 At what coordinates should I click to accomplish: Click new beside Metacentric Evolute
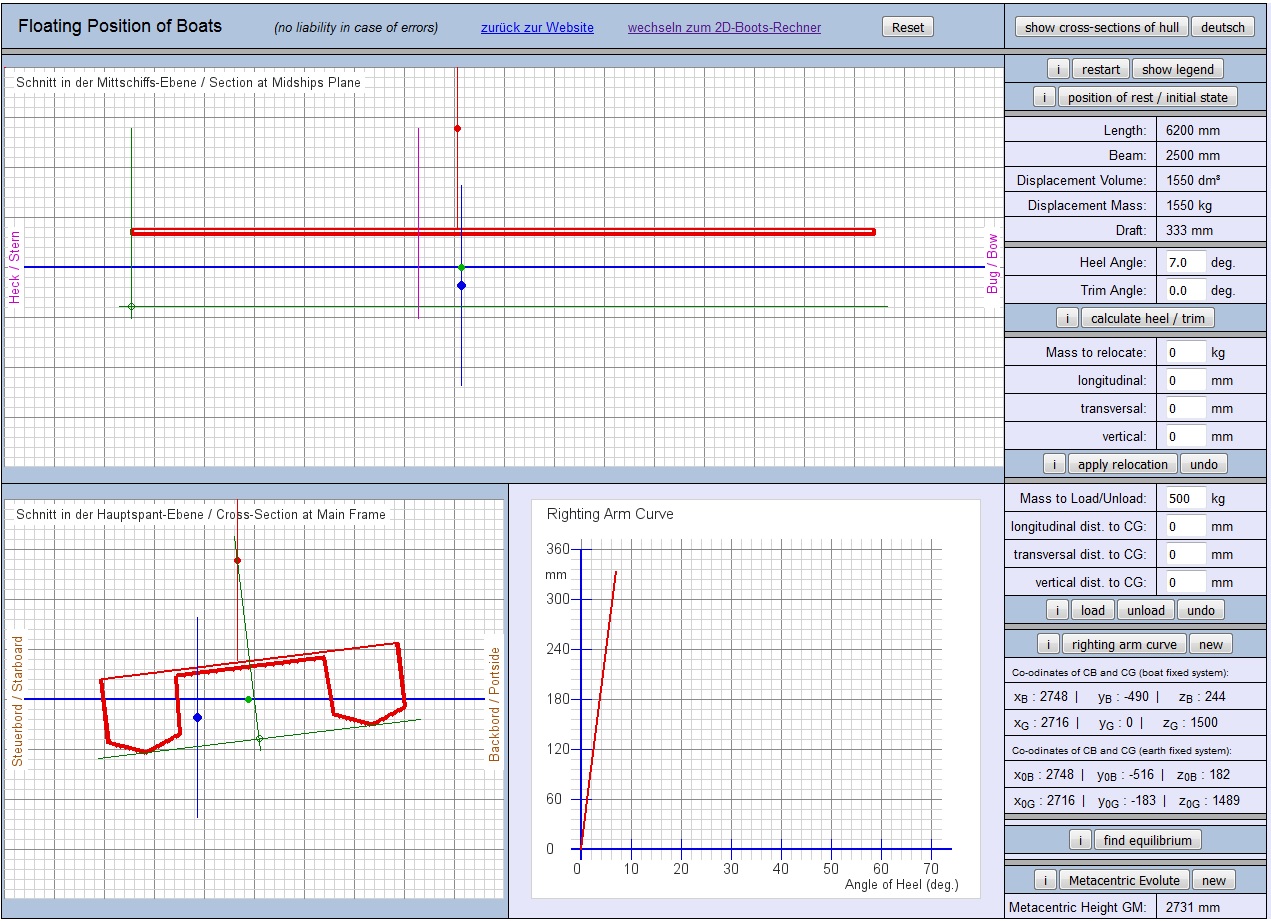[1214, 880]
